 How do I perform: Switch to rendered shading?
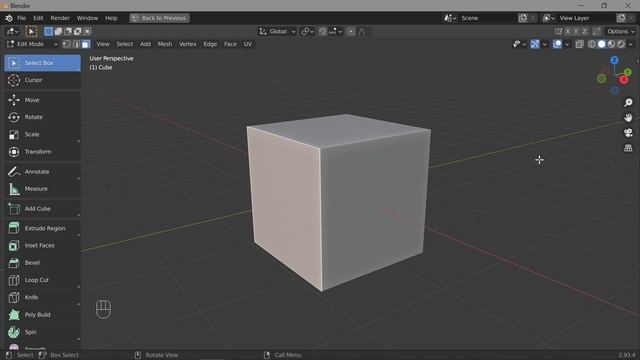(x=621, y=44)
